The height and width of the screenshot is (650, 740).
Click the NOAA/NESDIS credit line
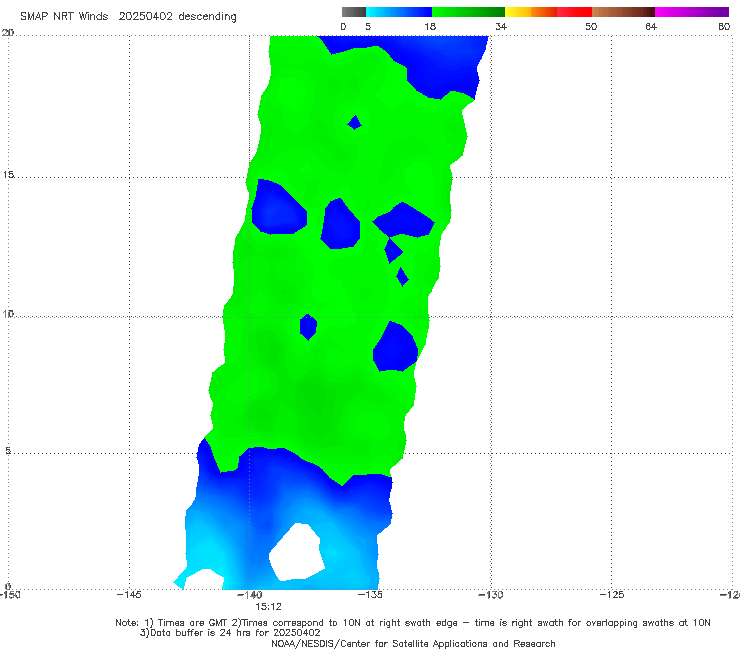[x=413, y=644]
